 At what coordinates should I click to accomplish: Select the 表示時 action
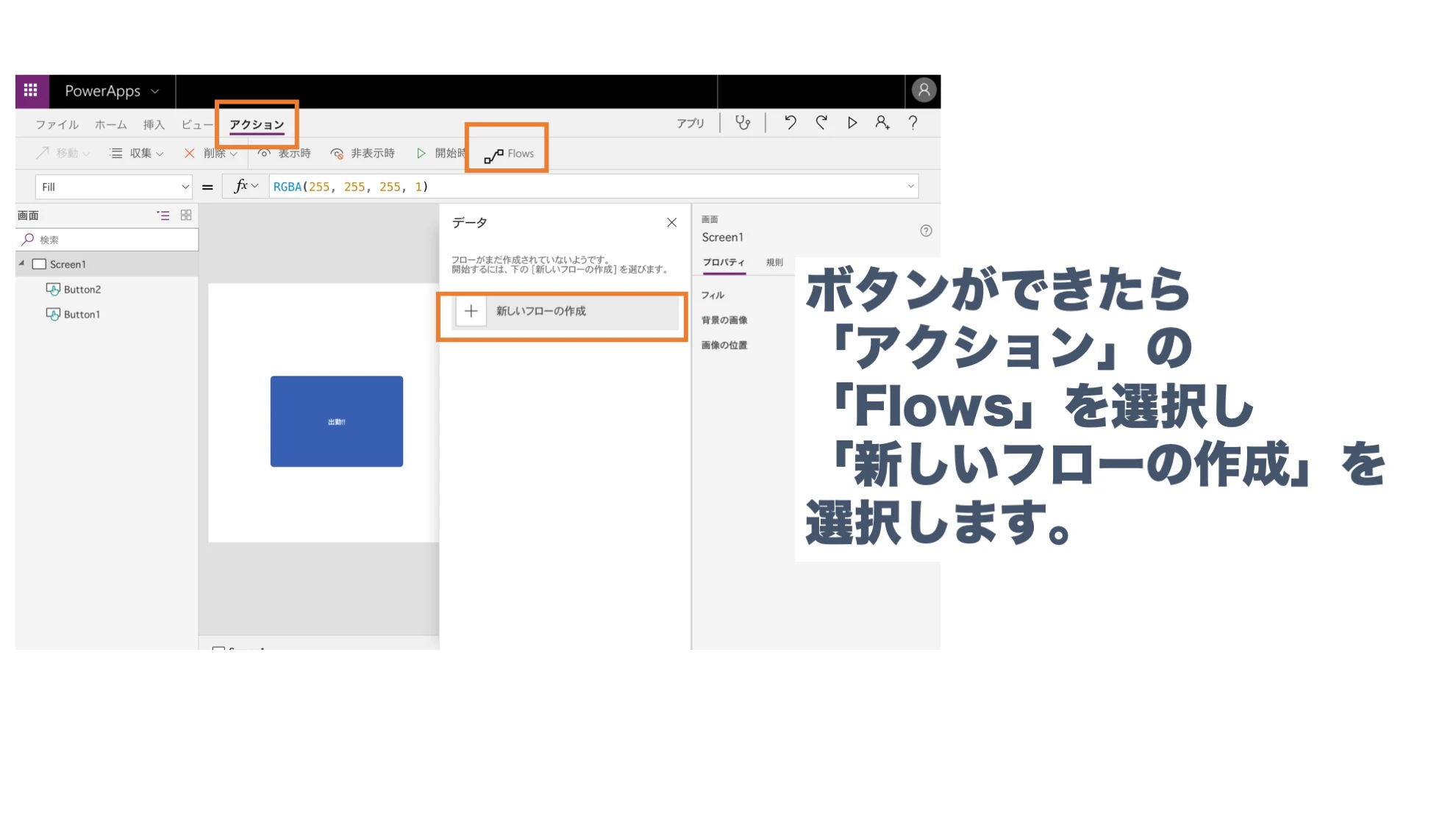(285, 154)
